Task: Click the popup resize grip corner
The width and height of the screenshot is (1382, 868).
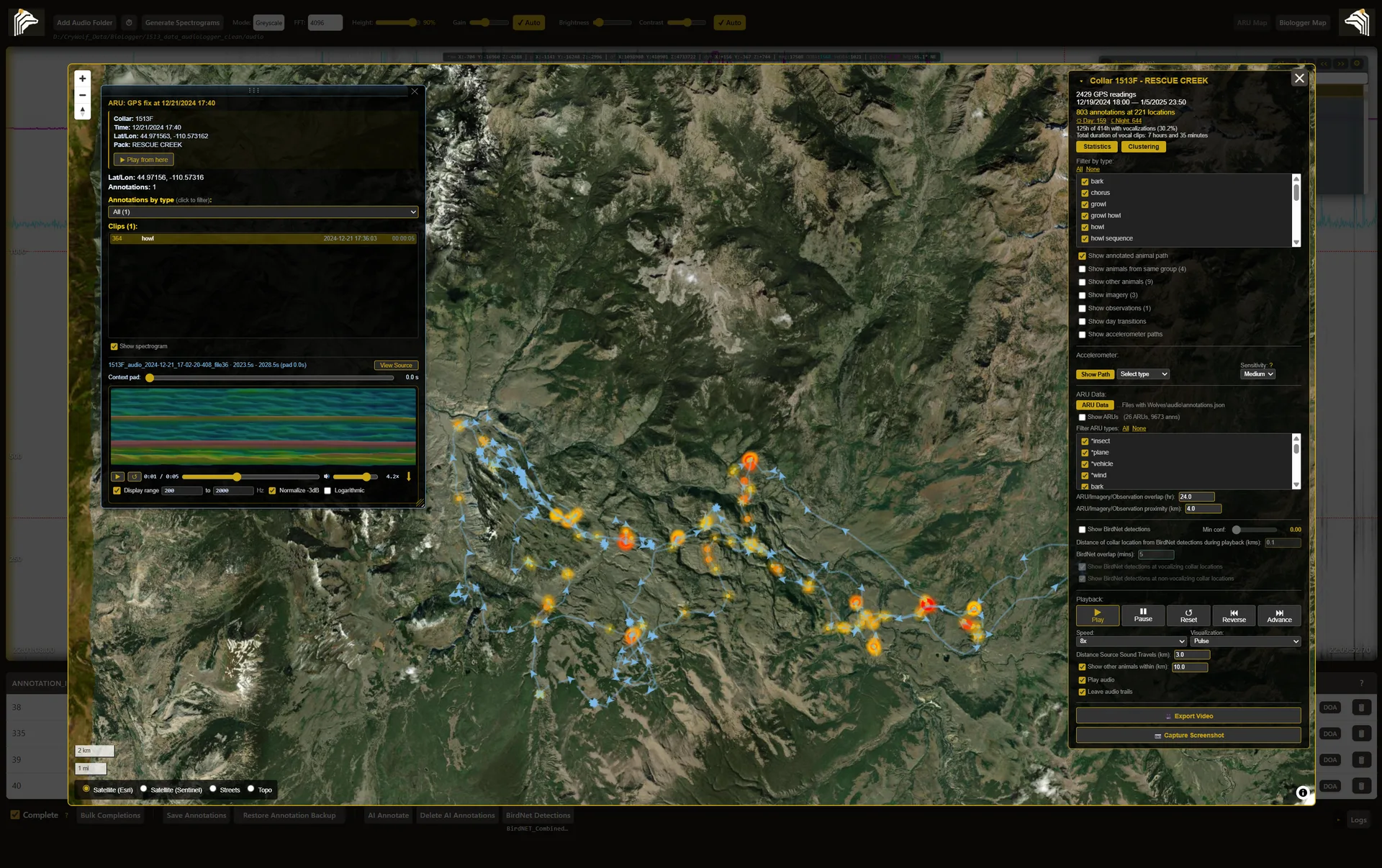Action: (420, 503)
